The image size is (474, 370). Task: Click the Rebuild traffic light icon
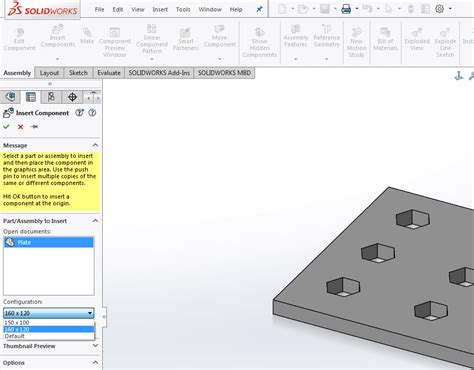tap(411, 9)
